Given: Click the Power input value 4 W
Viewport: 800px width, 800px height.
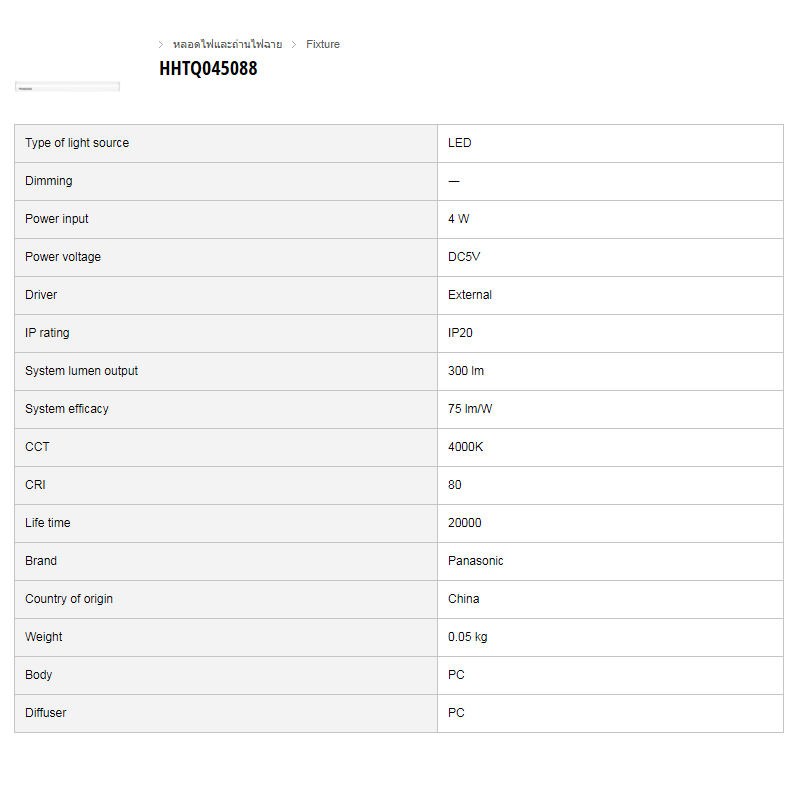Looking at the screenshot, I should pos(459,219).
